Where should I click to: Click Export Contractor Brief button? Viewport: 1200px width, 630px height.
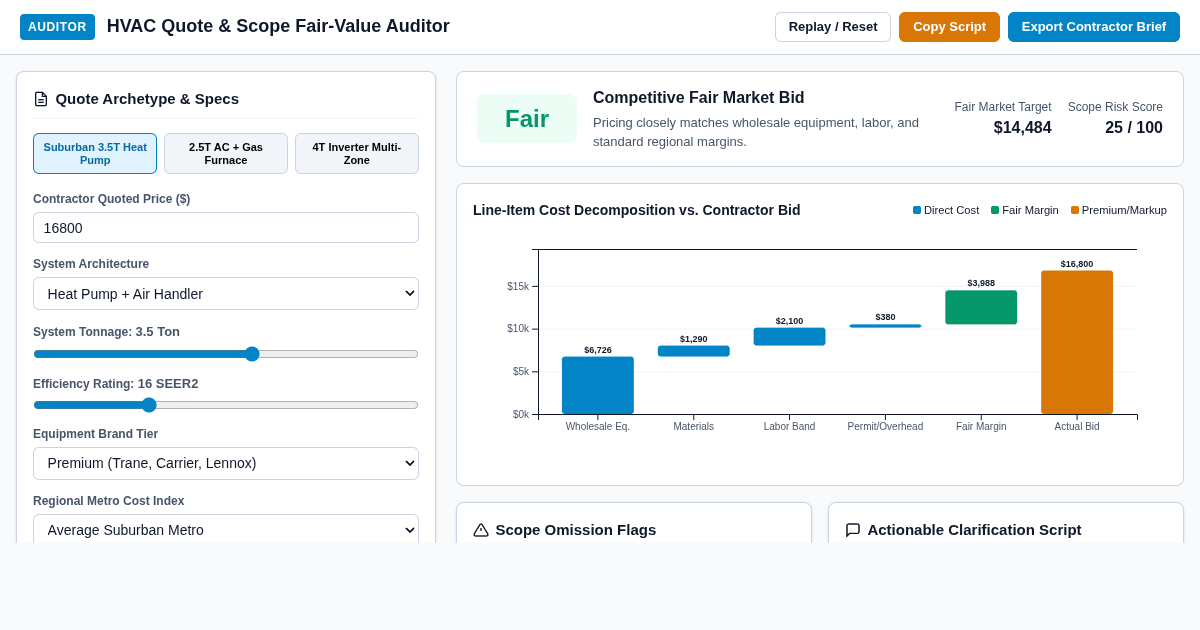[1094, 27]
